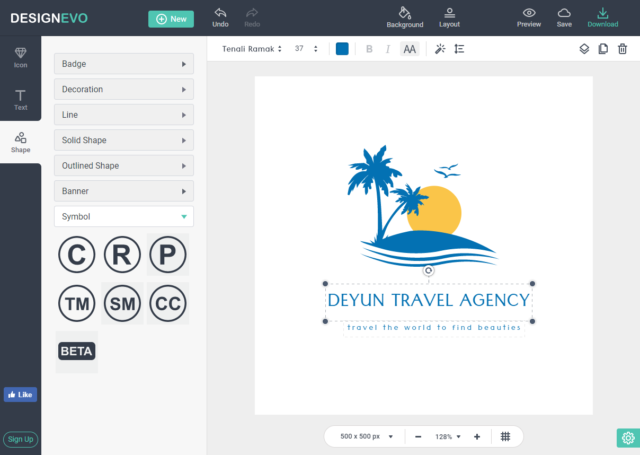
Task: Toggle italic formatting
Action: pos(387,49)
